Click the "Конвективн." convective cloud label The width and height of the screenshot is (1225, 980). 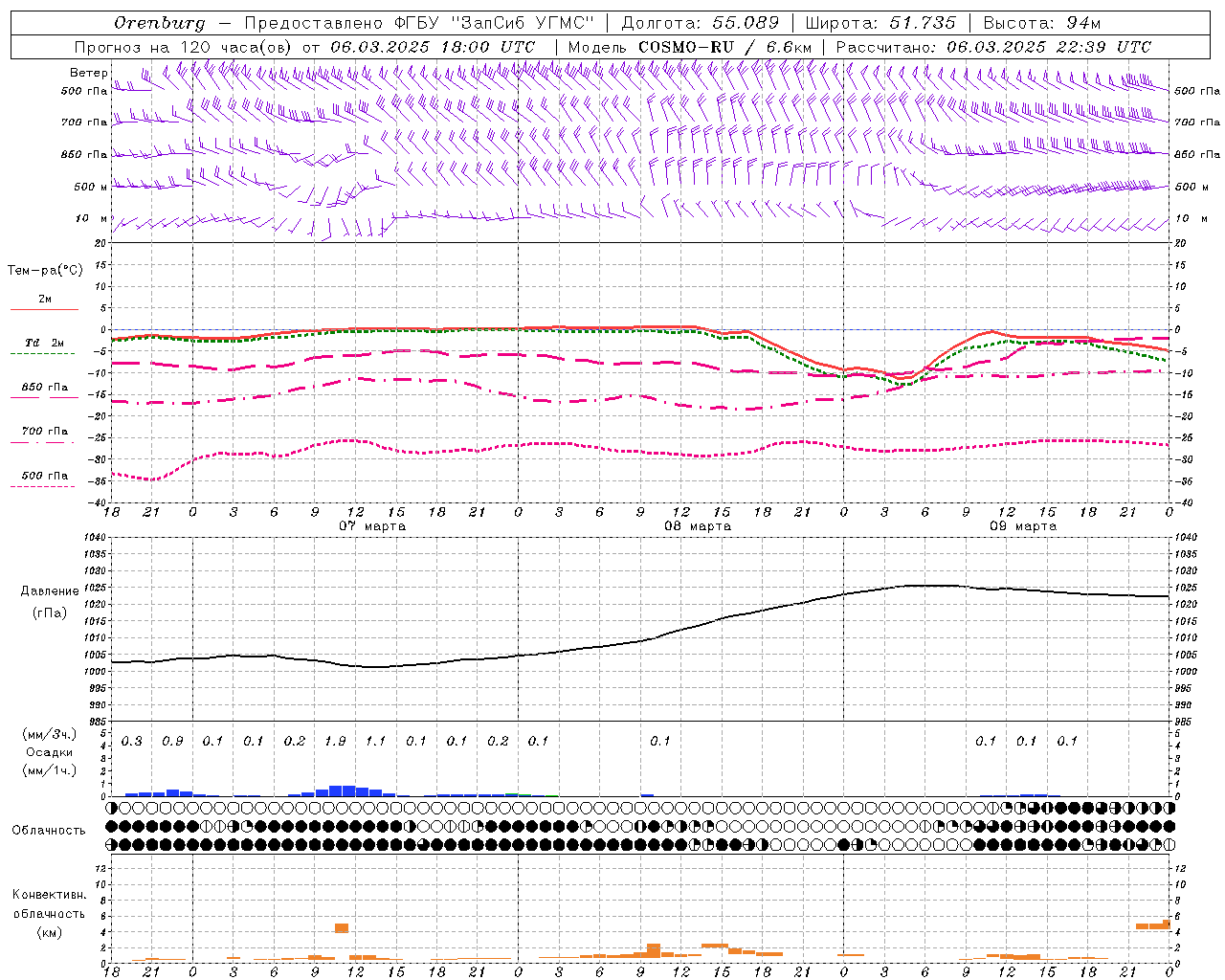(50, 895)
